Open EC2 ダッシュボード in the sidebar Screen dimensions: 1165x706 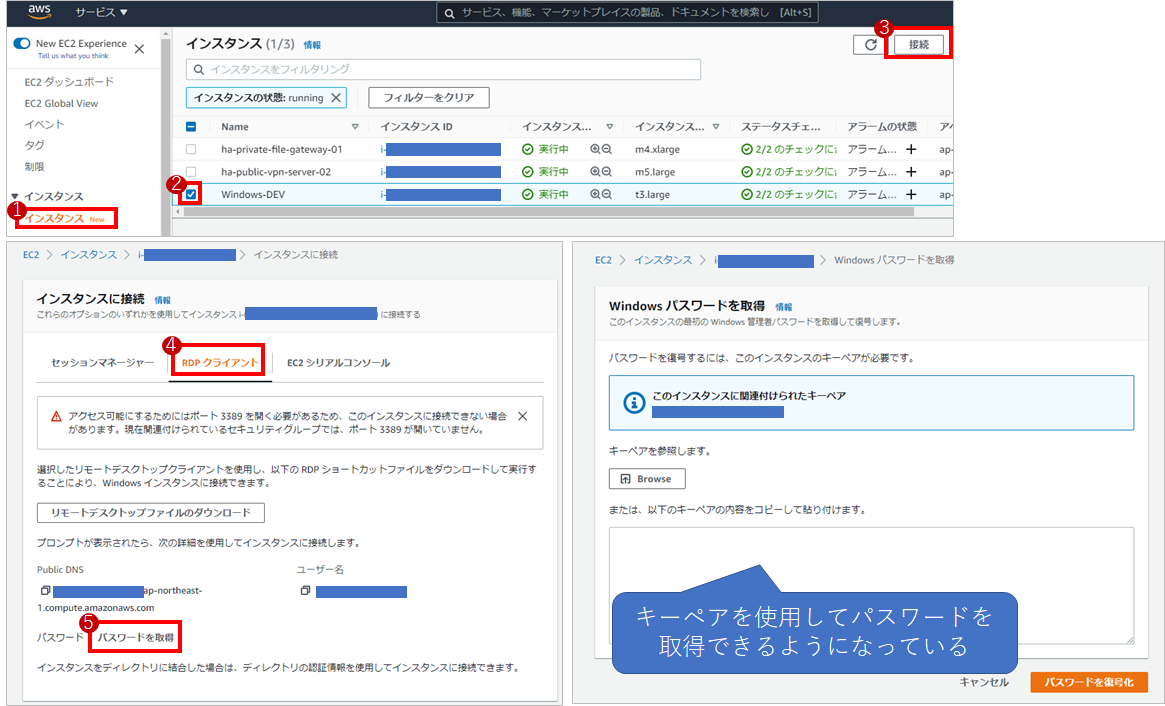(x=69, y=82)
